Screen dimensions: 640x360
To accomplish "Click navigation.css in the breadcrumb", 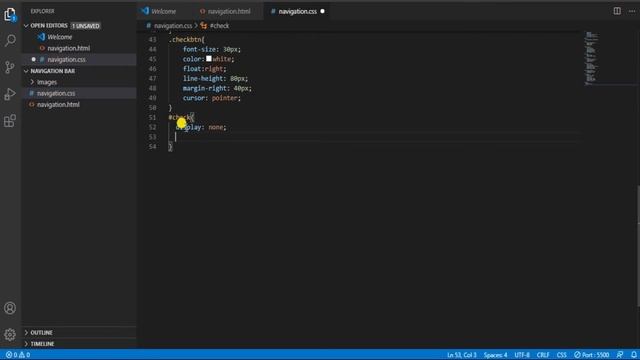I will 173,26.
